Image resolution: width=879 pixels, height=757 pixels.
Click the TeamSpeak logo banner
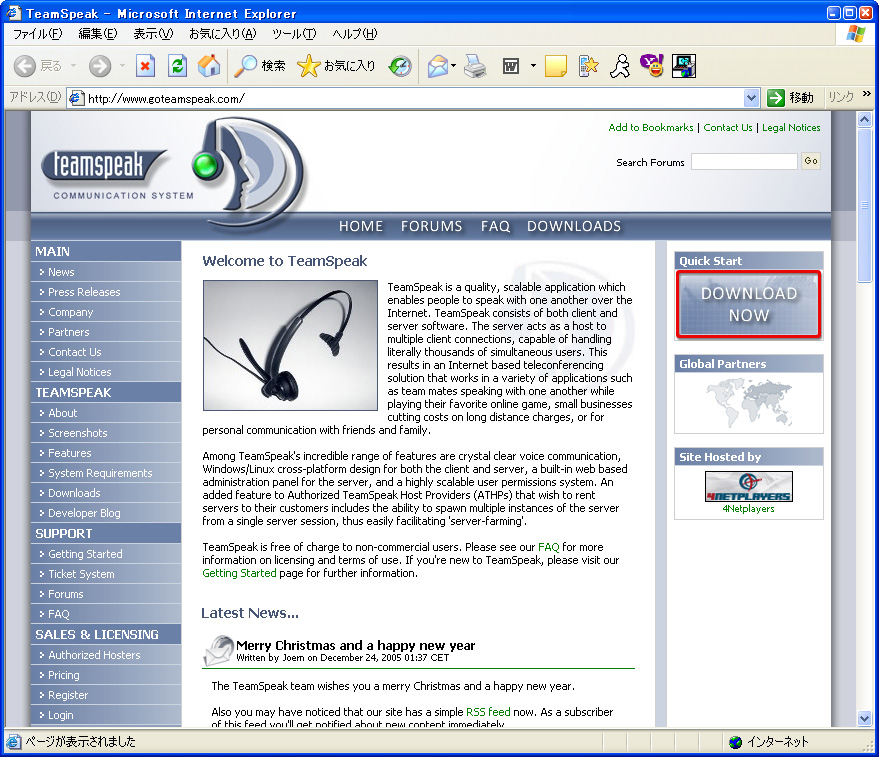click(x=173, y=173)
